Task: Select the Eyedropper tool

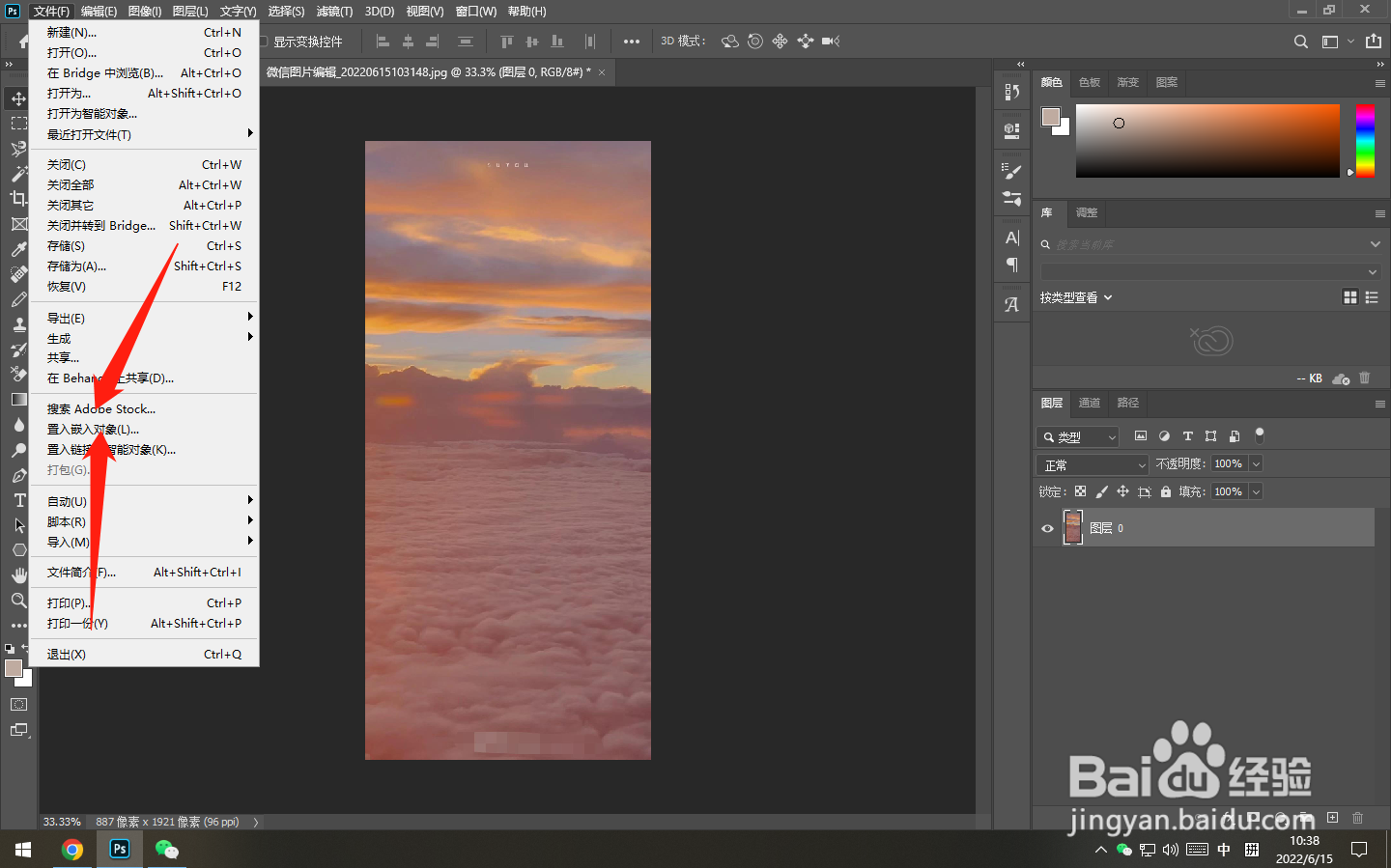Action: pyautogui.click(x=18, y=249)
